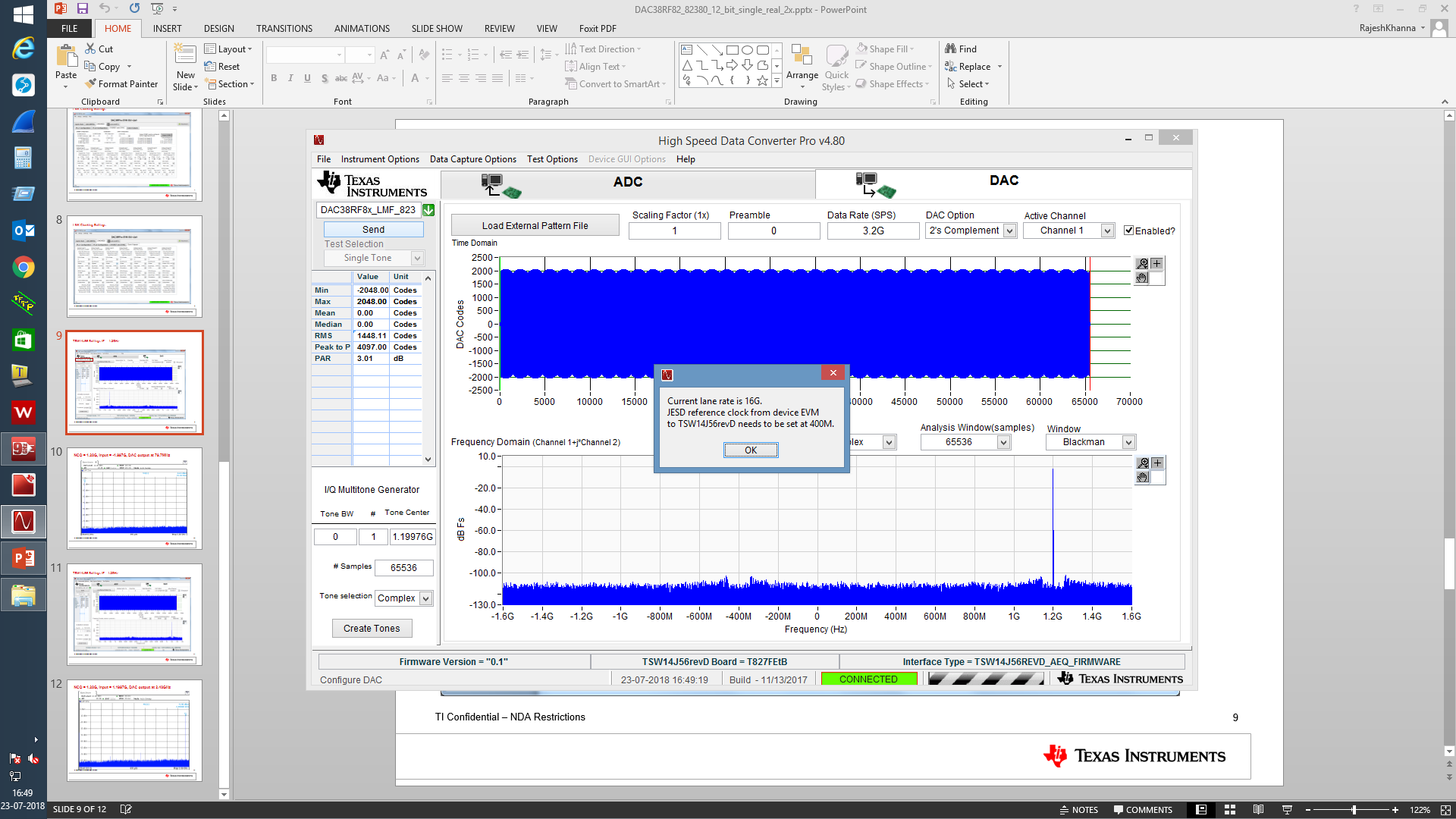Expand the shapes gallery More arrow
The height and width of the screenshot is (819, 1456).
pos(777,80)
